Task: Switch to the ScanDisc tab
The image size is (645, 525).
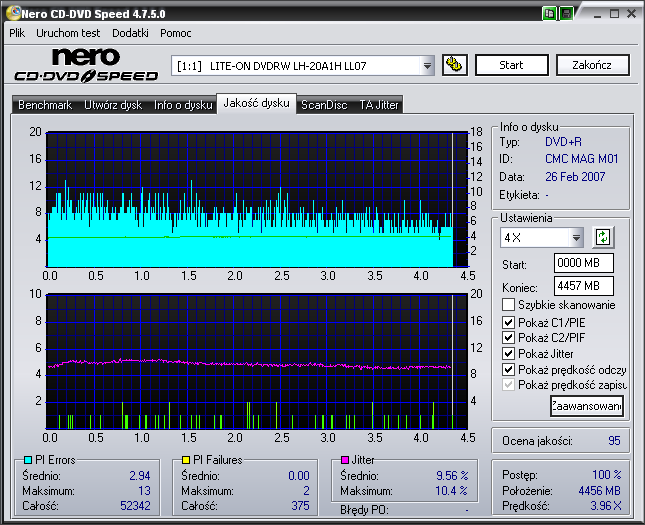Action: tap(324, 104)
